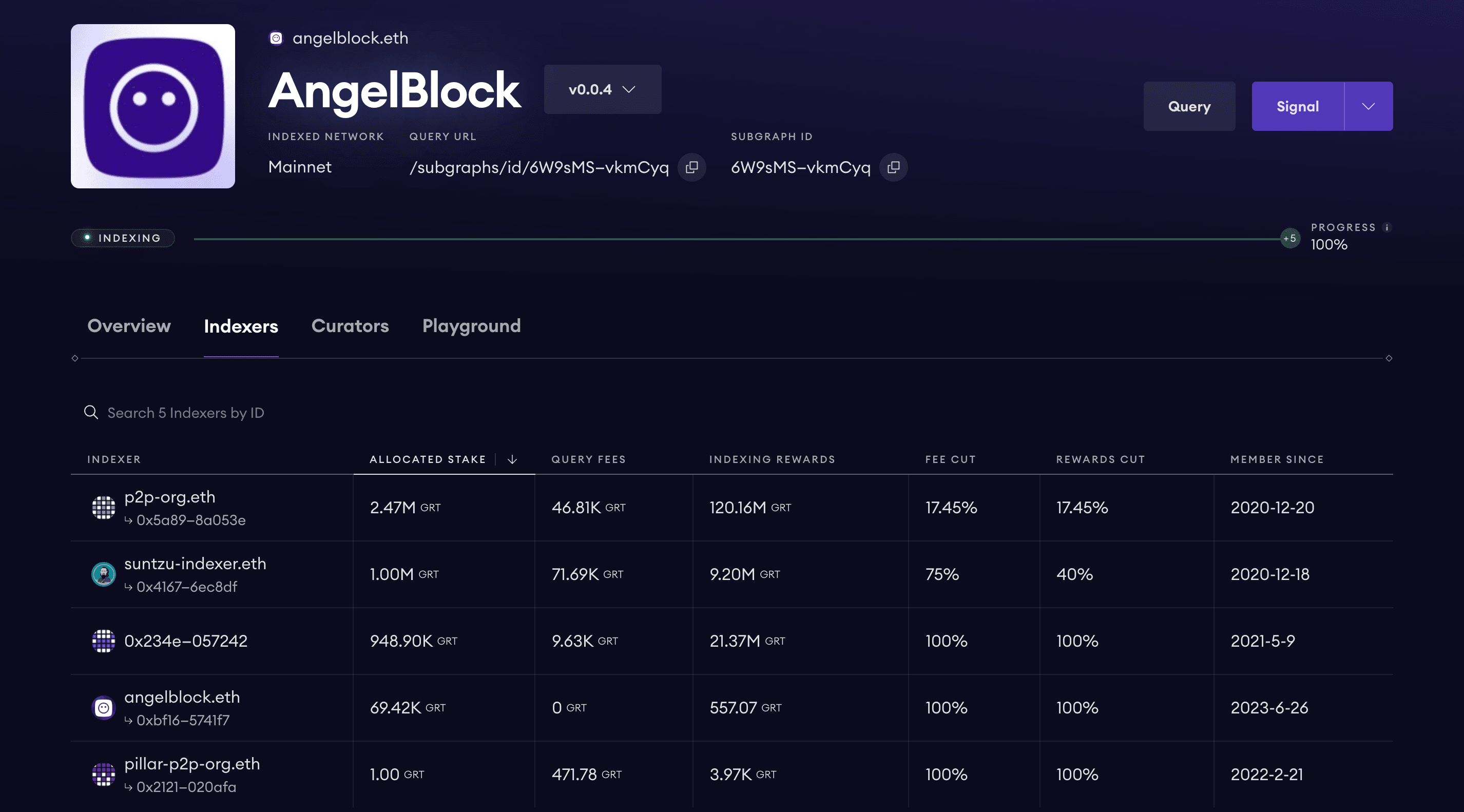
Task: Click the 2020-12-20 member since date
Action: pos(1272,508)
